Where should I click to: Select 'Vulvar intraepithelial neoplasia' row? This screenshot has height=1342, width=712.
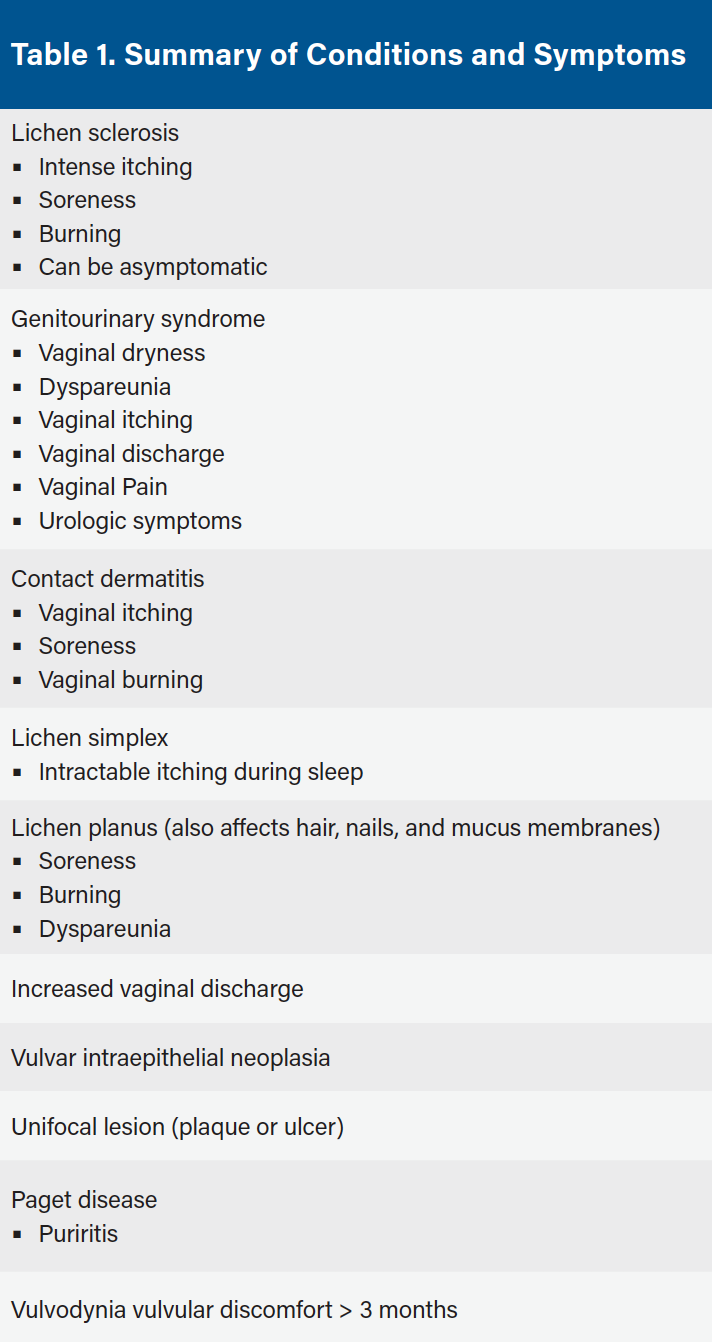tap(170, 1057)
